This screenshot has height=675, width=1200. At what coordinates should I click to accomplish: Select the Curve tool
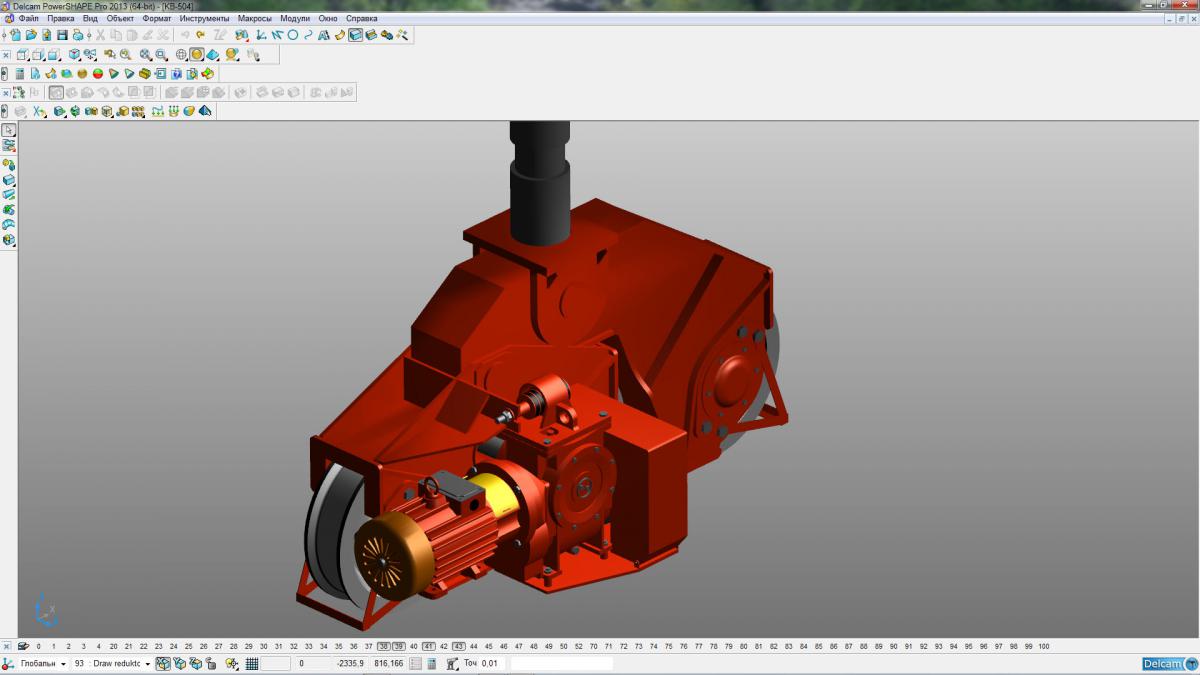coord(308,34)
